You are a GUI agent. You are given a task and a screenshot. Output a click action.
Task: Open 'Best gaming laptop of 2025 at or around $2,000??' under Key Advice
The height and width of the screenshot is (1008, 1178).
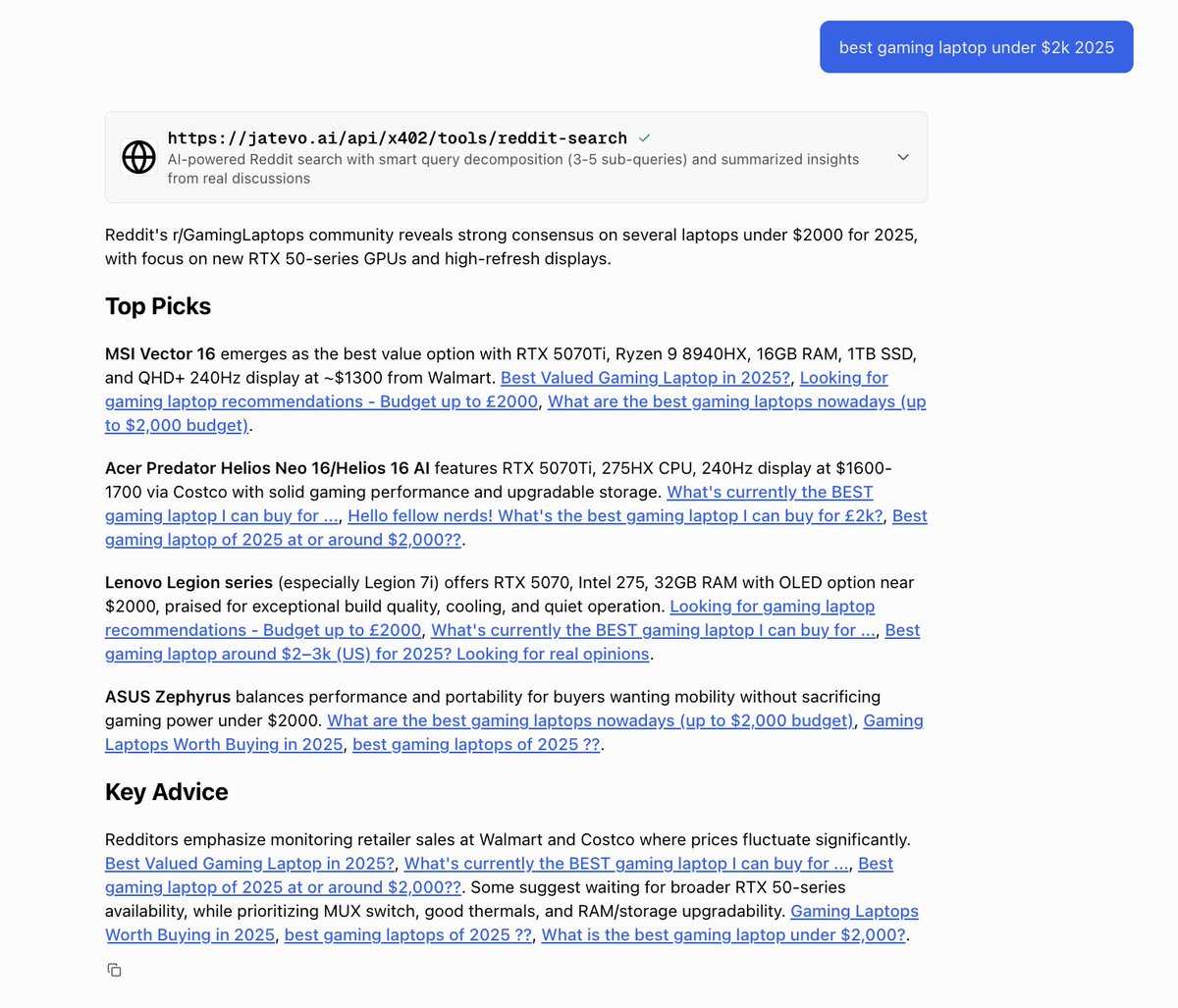pos(283,887)
